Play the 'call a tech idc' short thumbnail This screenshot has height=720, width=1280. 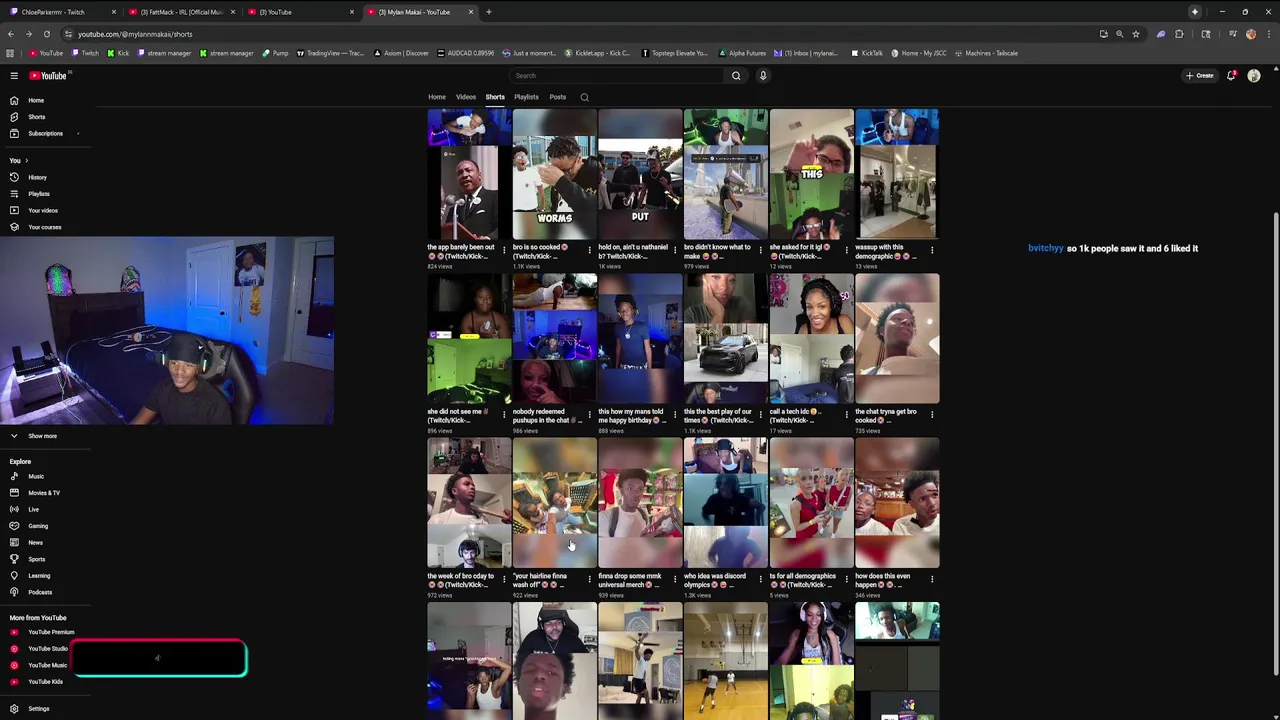(812, 338)
